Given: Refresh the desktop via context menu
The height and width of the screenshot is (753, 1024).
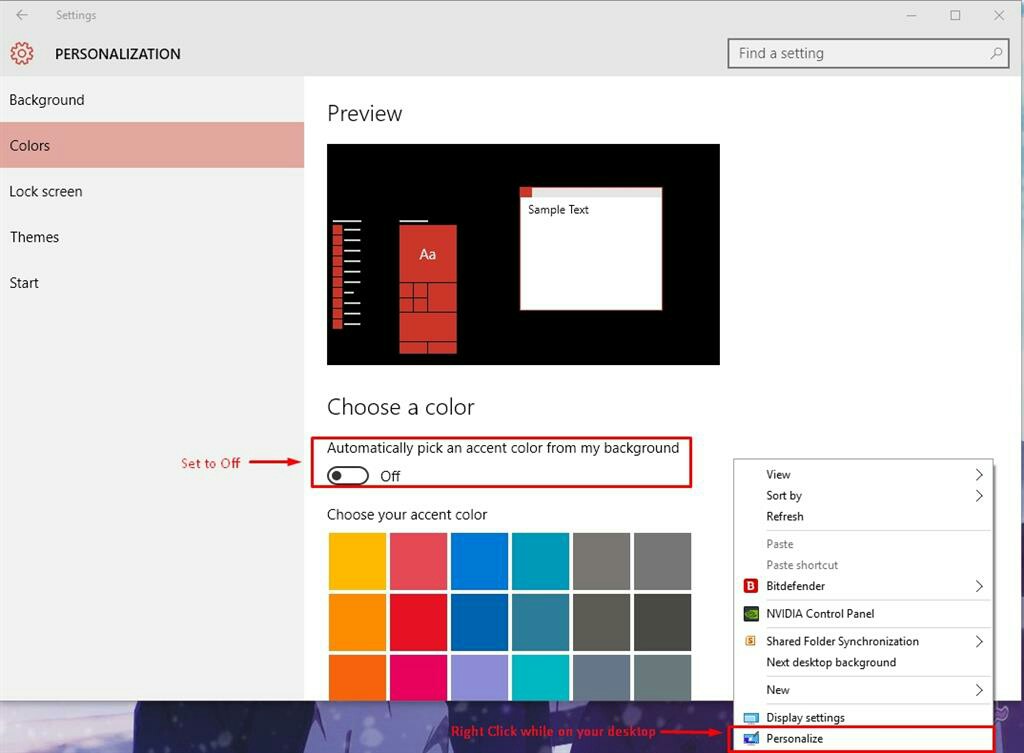Looking at the screenshot, I should (x=785, y=516).
